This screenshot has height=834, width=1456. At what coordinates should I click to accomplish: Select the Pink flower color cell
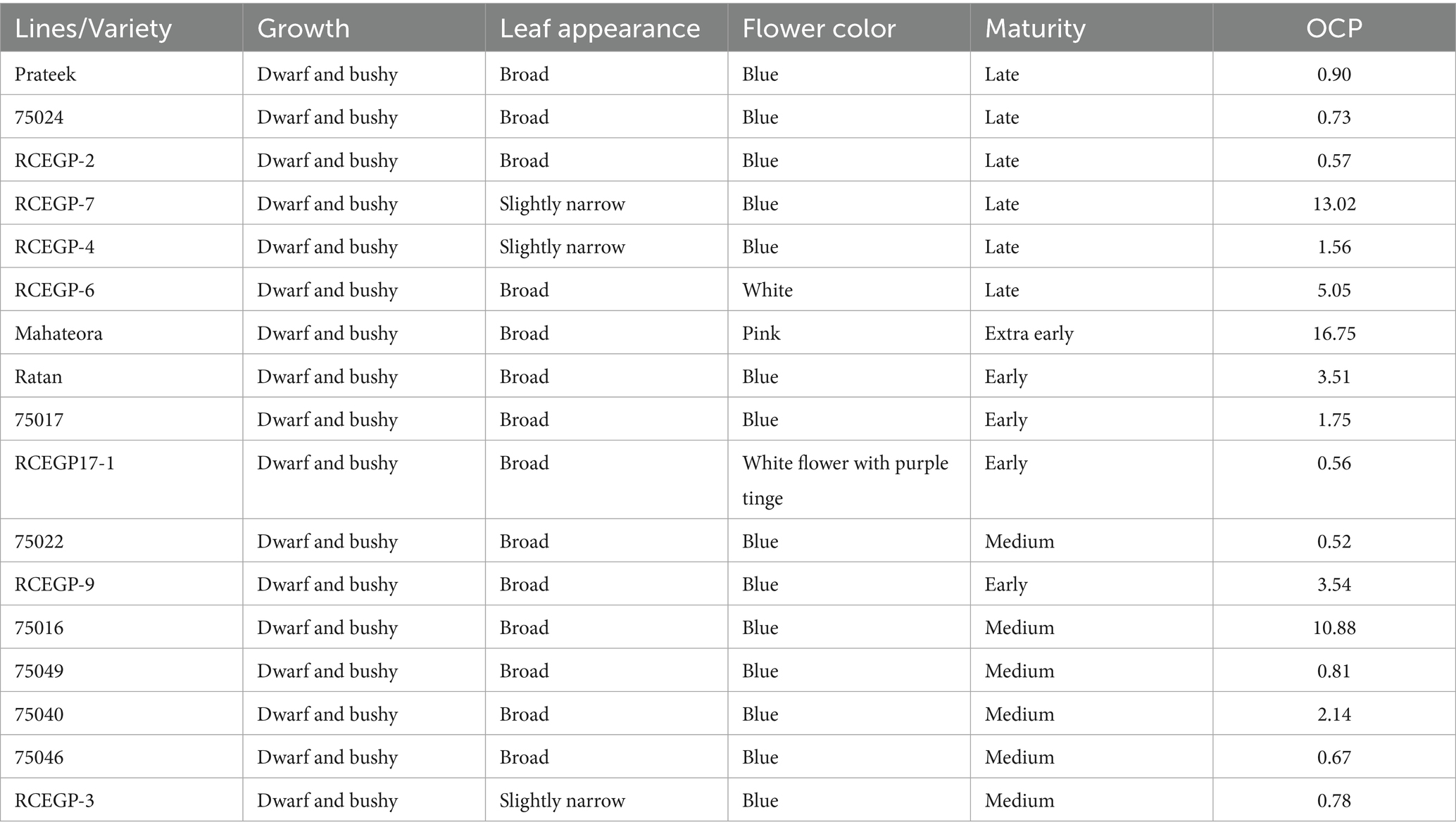point(761,333)
